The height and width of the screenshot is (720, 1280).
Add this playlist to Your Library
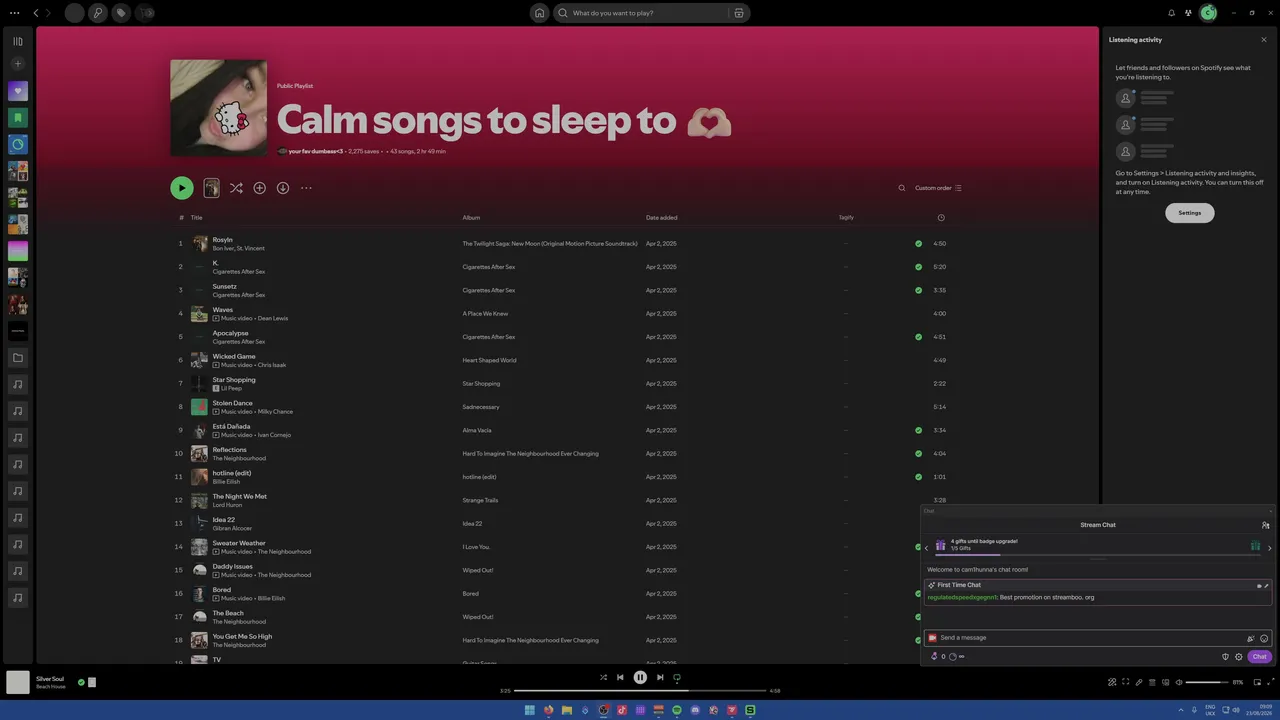point(259,188)
